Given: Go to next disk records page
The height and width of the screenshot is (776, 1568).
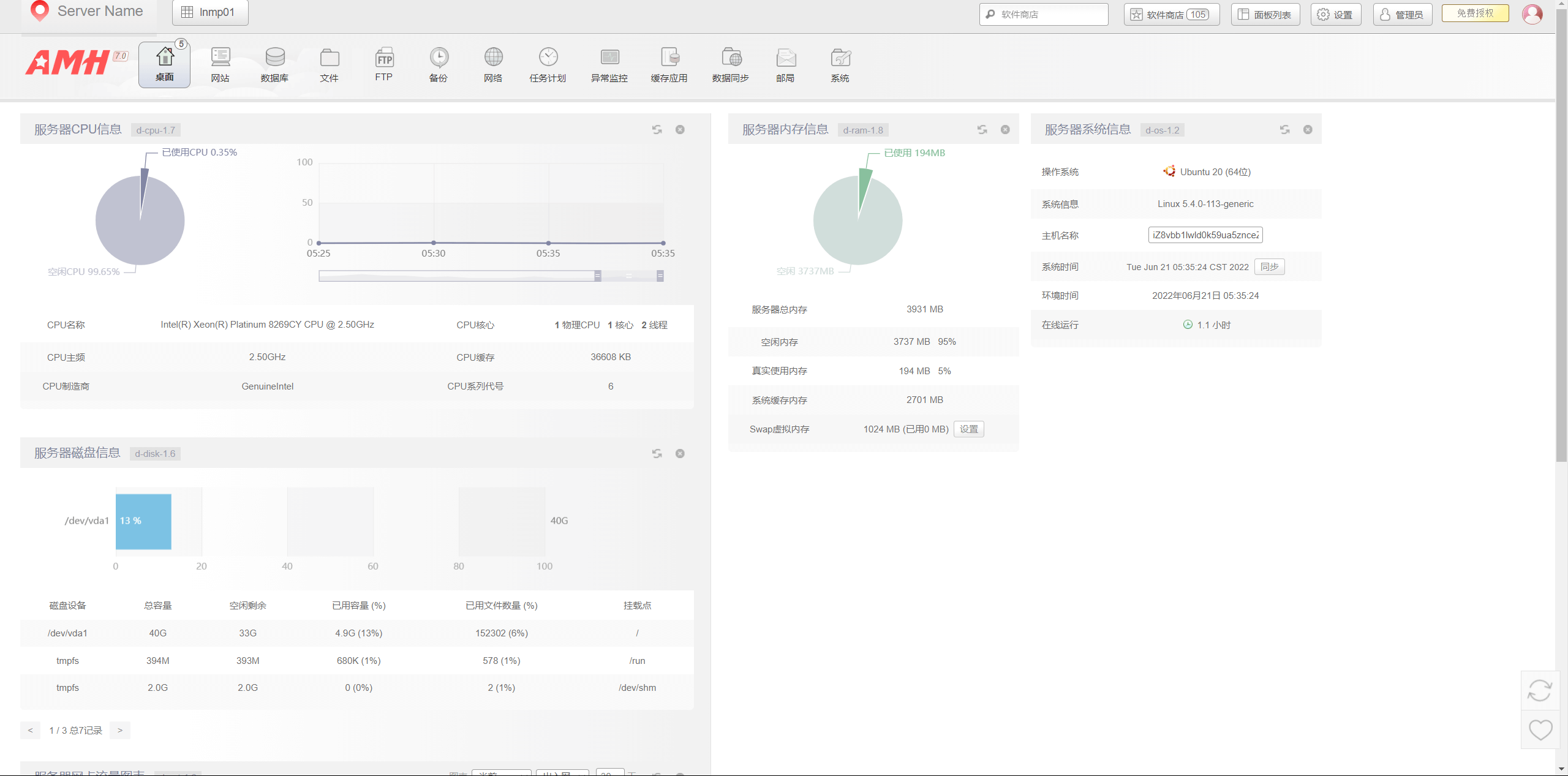Looking at the screenshot, I should pyautogui.click(x=120, y=730).
